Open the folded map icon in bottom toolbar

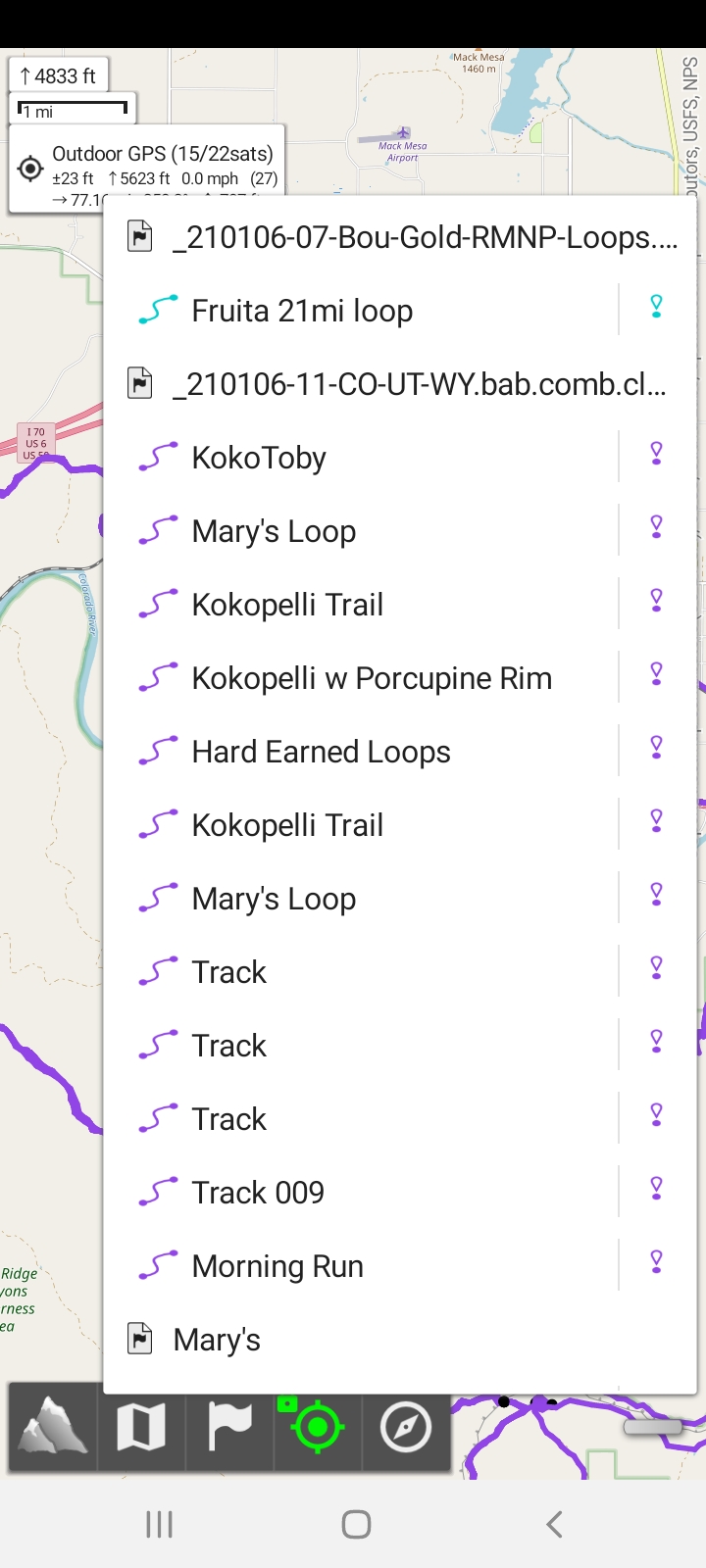tap(141, 1426)
